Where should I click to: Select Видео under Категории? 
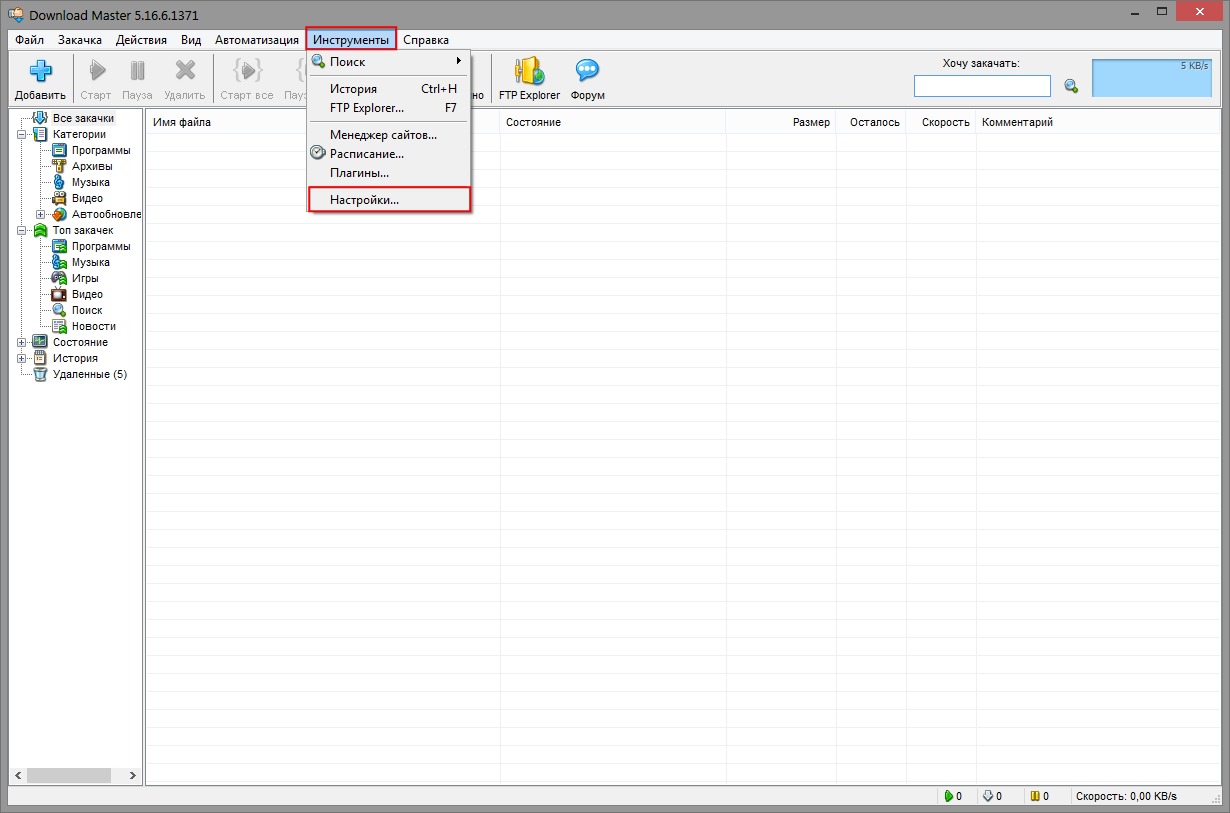tap(87, 198)
